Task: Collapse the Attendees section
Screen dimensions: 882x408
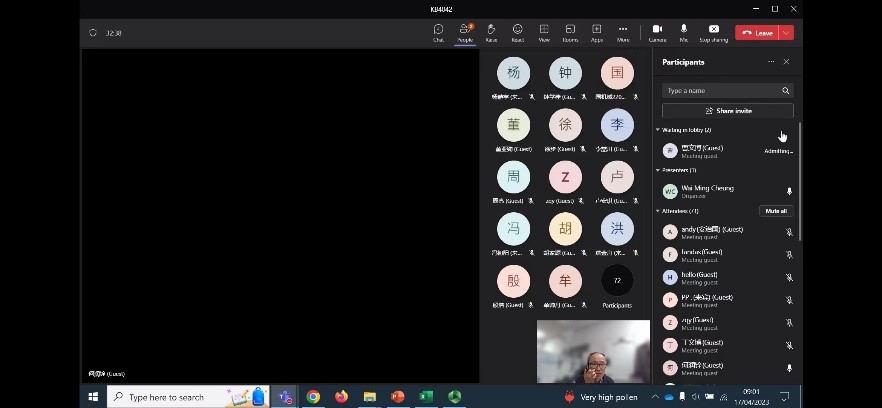Action: coord(658,211)
